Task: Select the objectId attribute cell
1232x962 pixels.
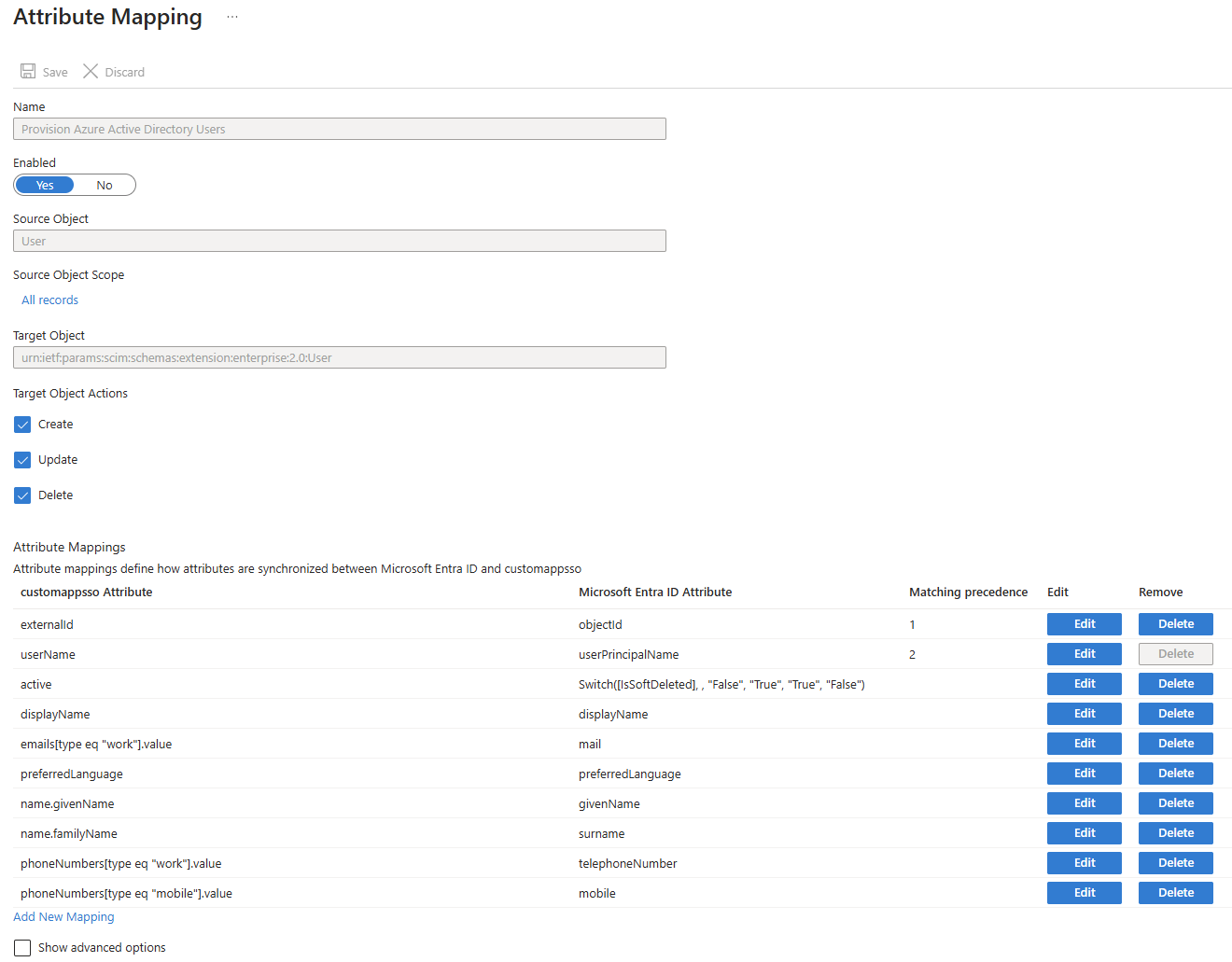Action: (x=600, y=624)
